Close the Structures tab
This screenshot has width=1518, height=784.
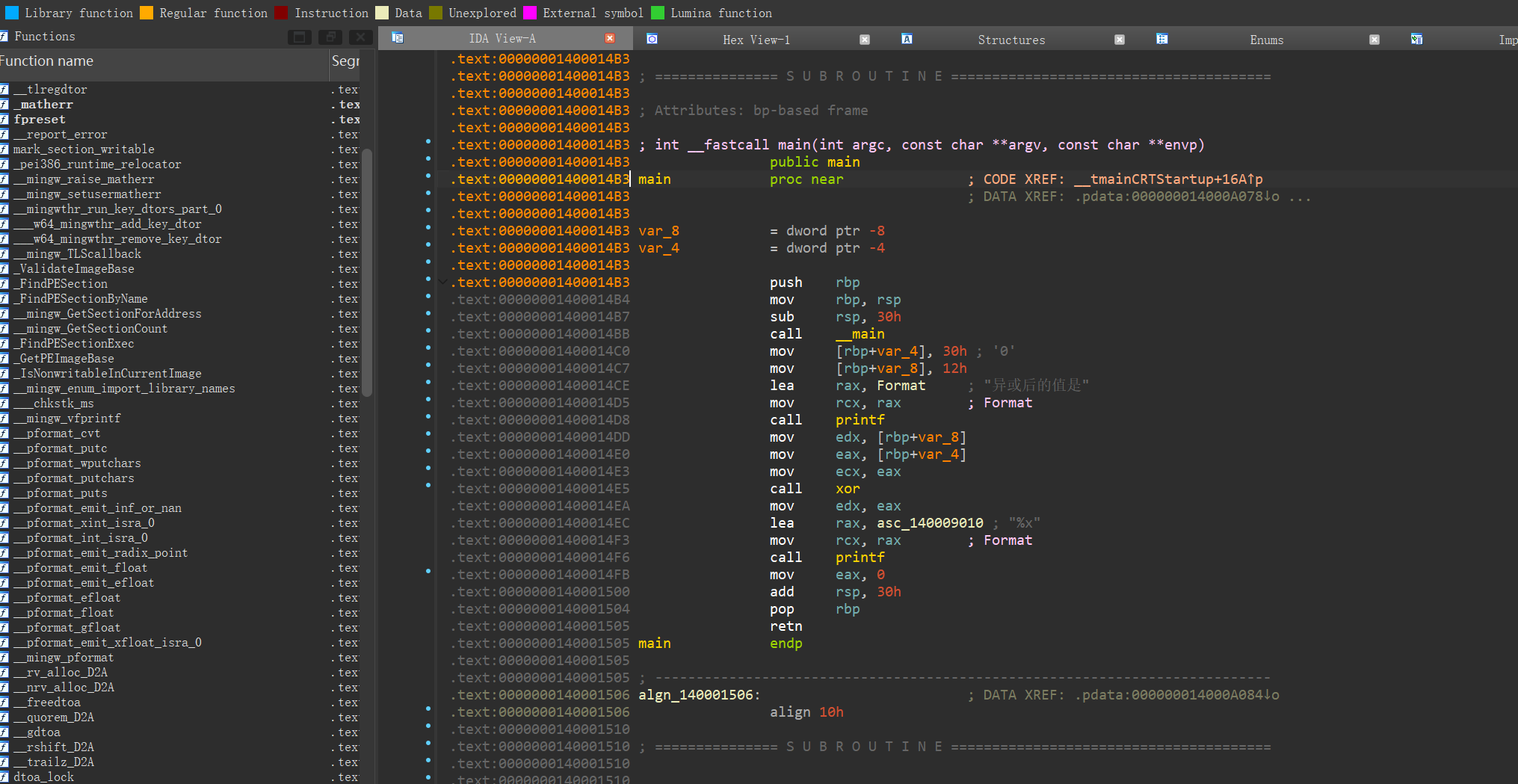pos(1120,40)
